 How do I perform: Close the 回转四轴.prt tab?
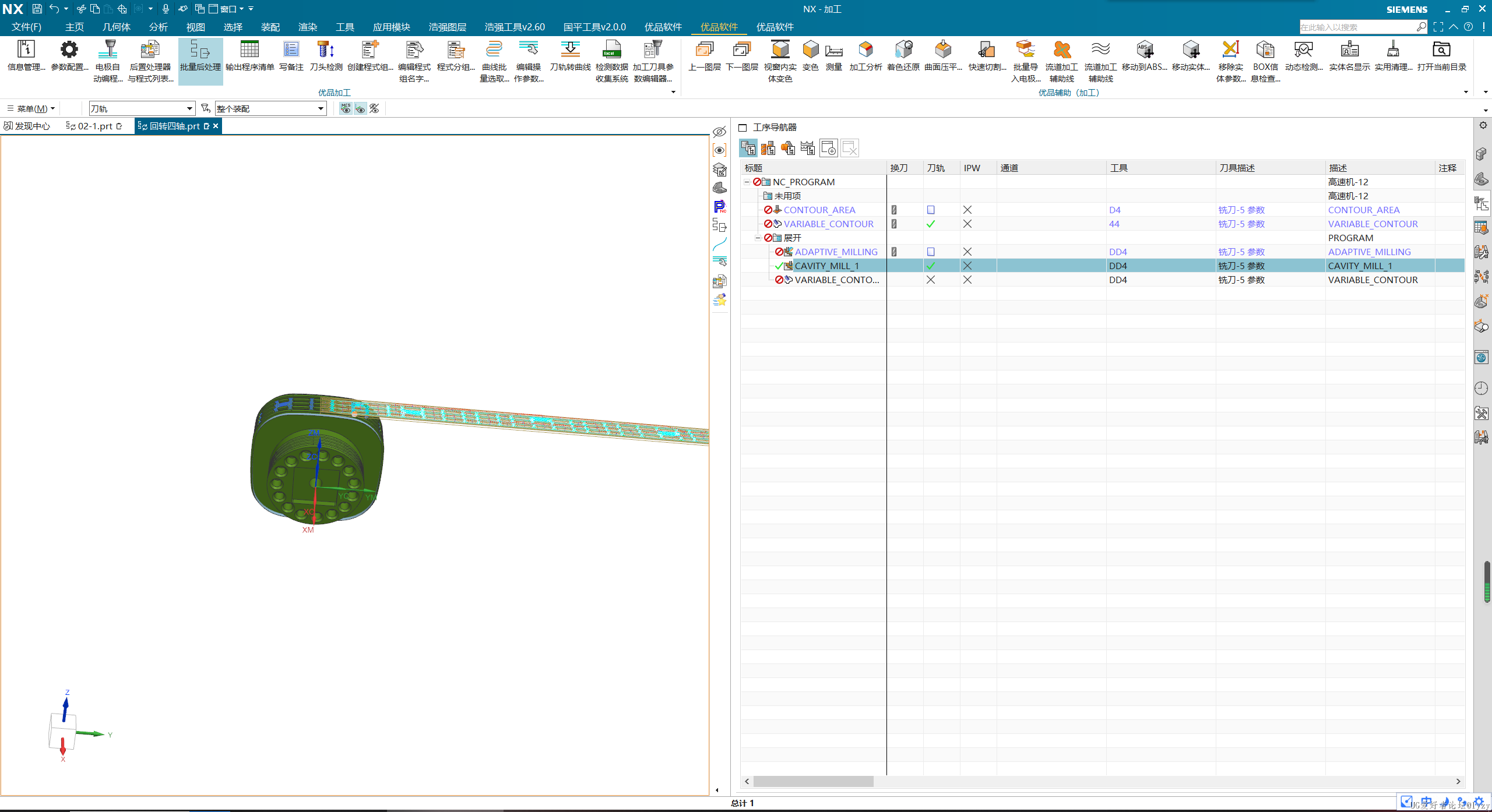tap(216, 126)
